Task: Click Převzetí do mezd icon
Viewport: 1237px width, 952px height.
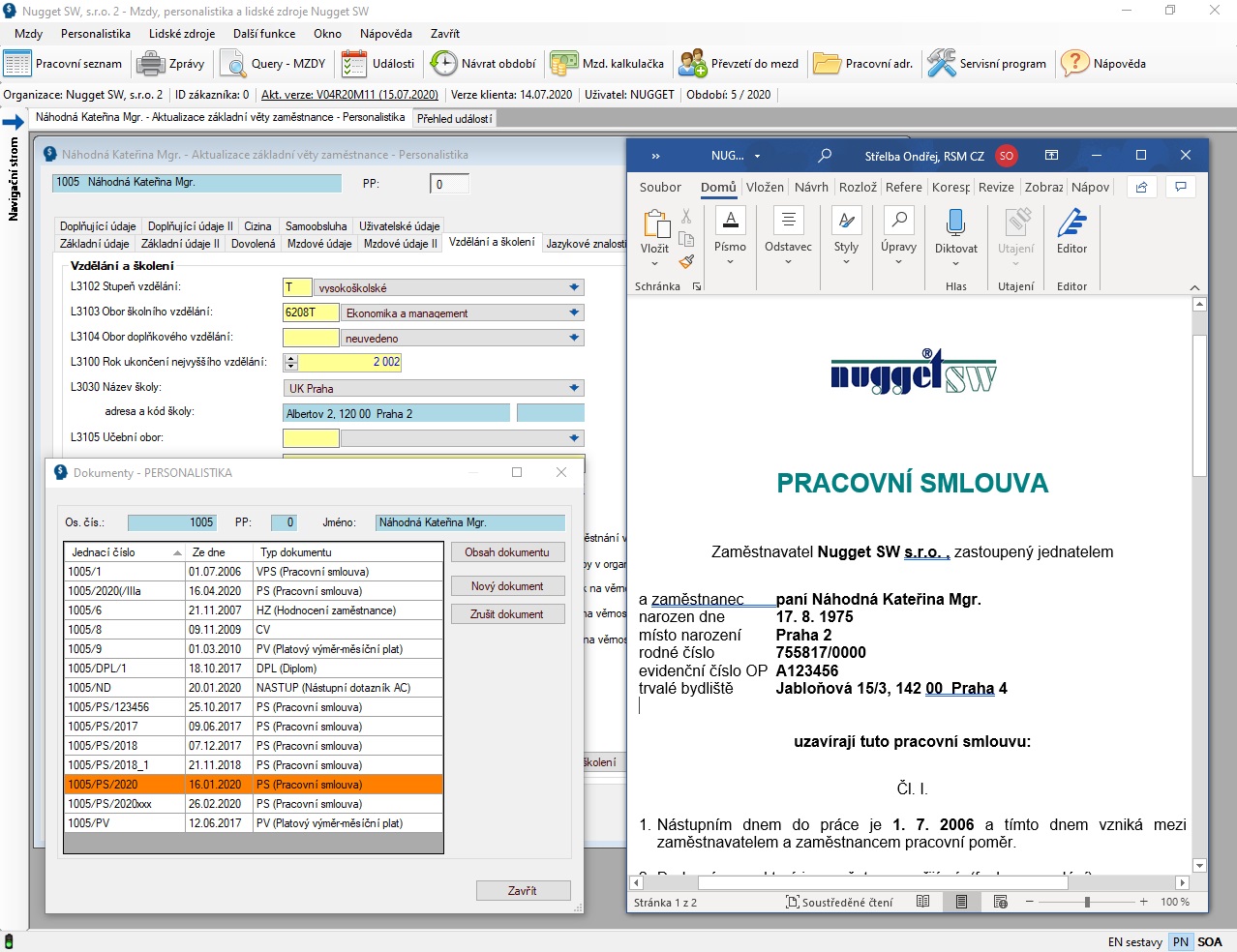Action: click(693, 64)
